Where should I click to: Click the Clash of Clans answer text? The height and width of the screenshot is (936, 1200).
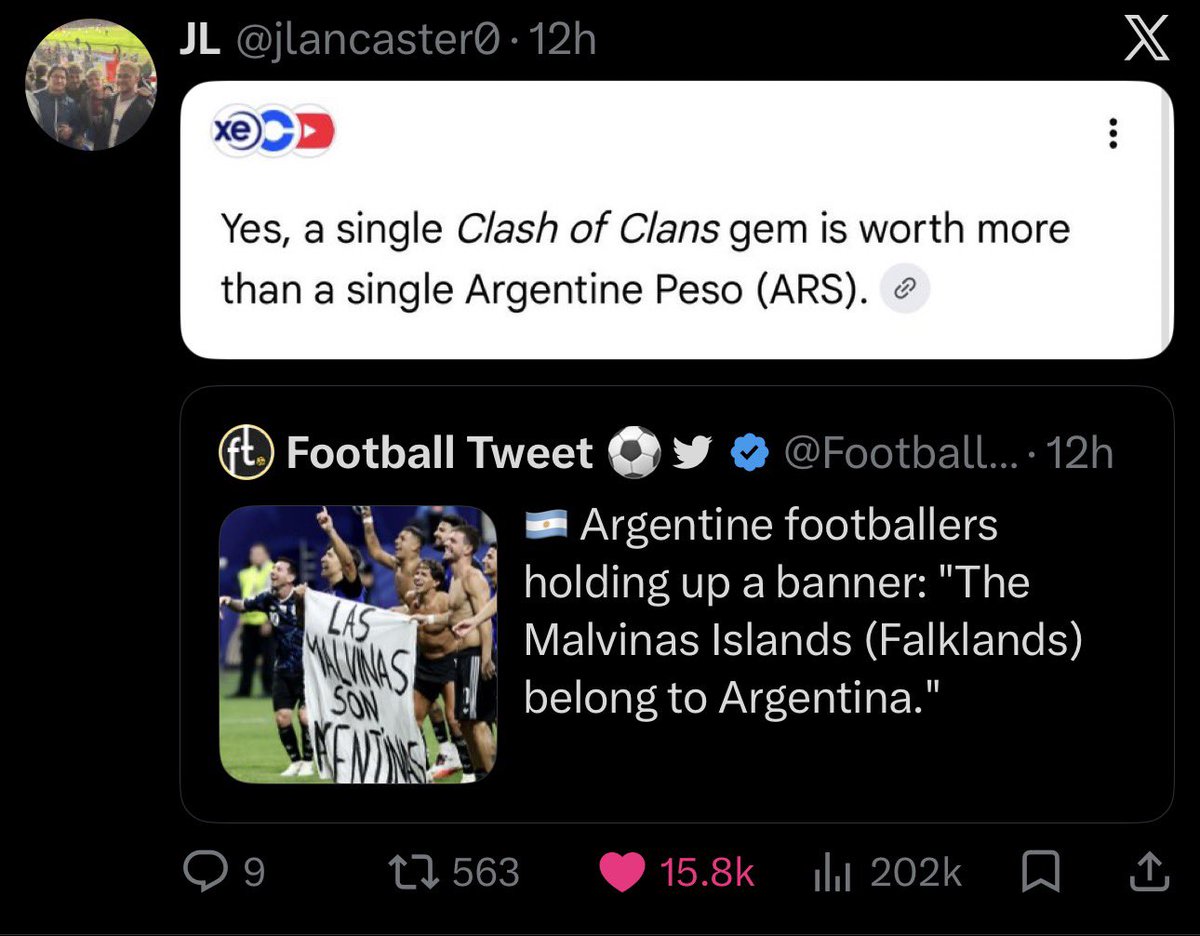coord(645,259)
